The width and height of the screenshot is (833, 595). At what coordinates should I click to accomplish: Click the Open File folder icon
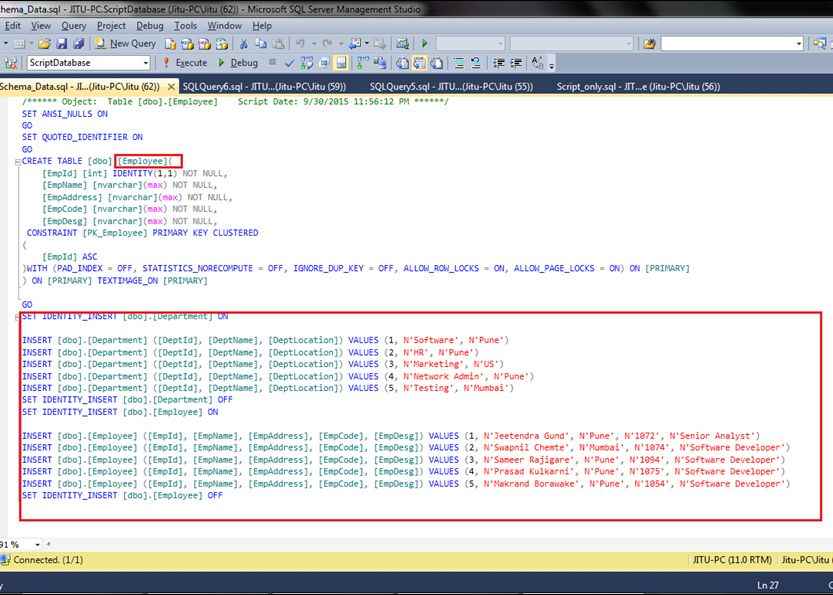coord(46,44)
